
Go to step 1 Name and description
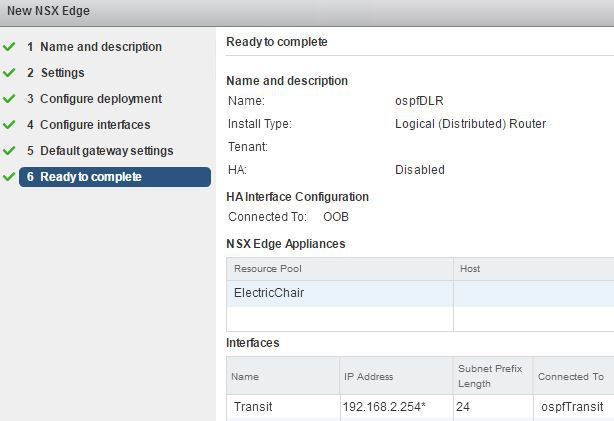tap(100, 47)
